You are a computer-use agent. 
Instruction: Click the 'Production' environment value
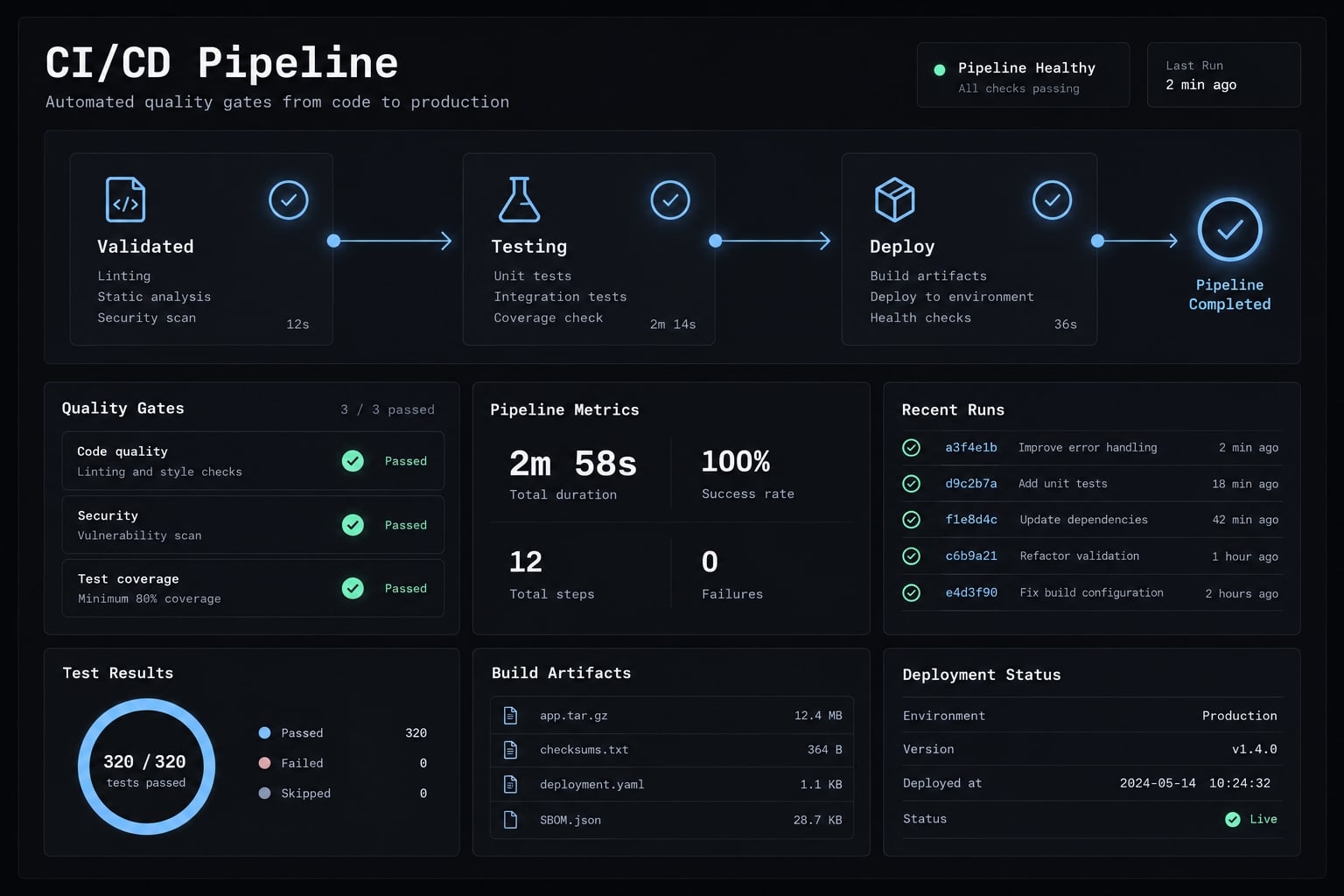pyautogui.click(x=1239, y=716)
